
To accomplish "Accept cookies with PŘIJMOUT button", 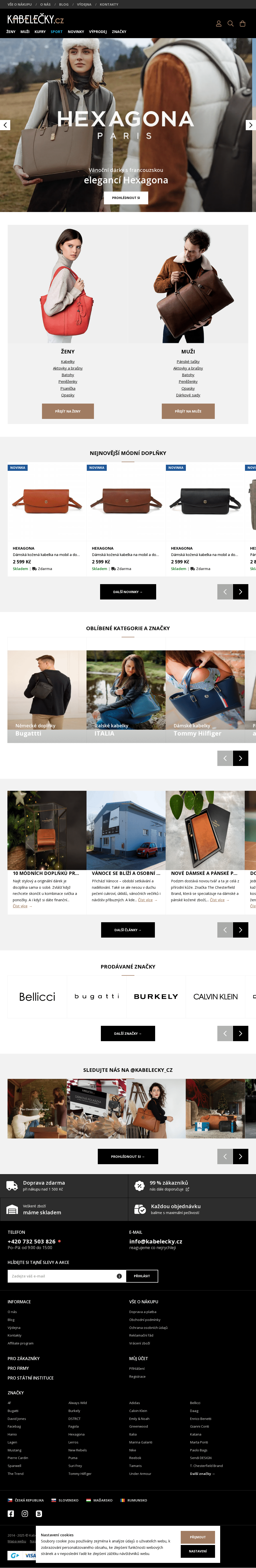I will pyautogui.click(x=197, y=1537).
